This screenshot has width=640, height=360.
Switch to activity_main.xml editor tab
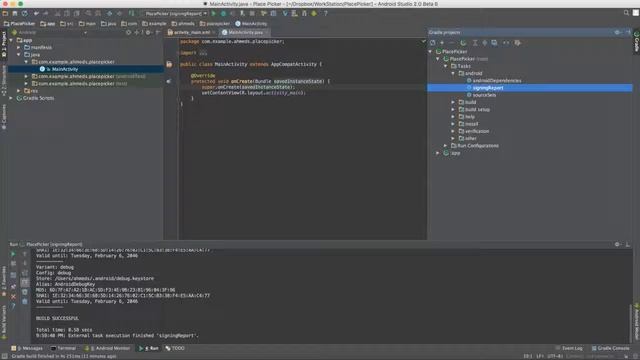coord(191,32)
